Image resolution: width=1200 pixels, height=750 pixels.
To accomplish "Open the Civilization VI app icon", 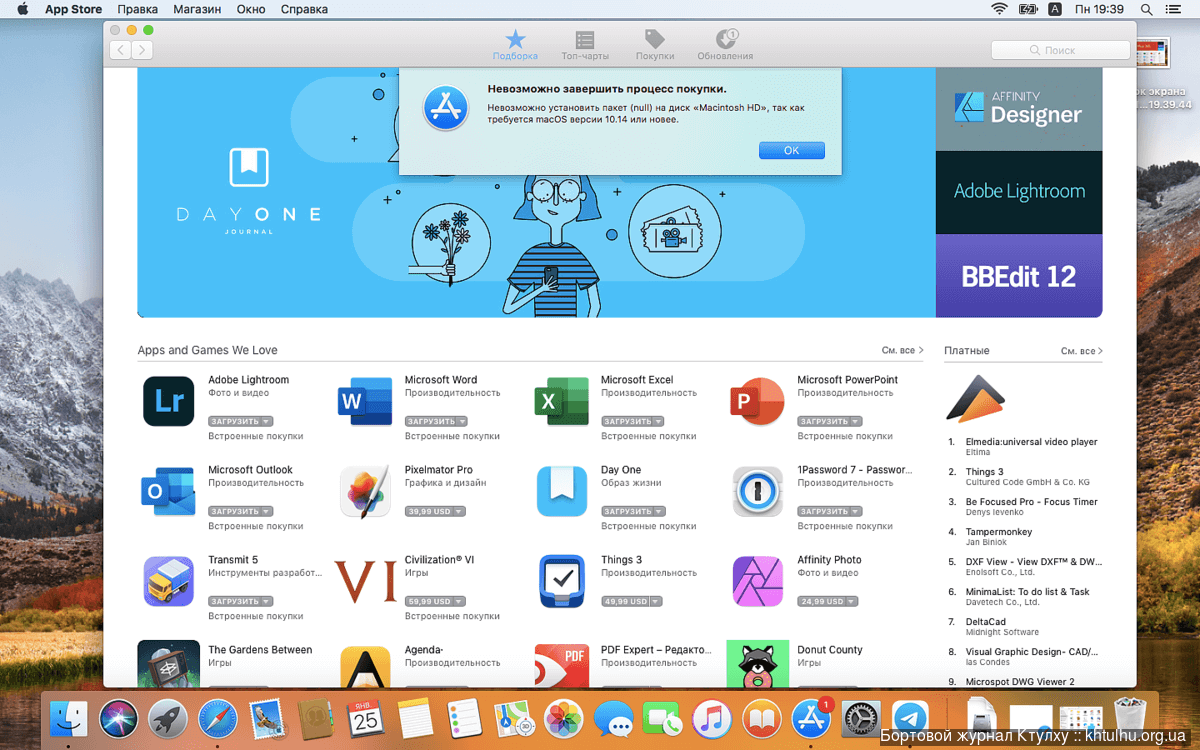I will click(365, 582).
